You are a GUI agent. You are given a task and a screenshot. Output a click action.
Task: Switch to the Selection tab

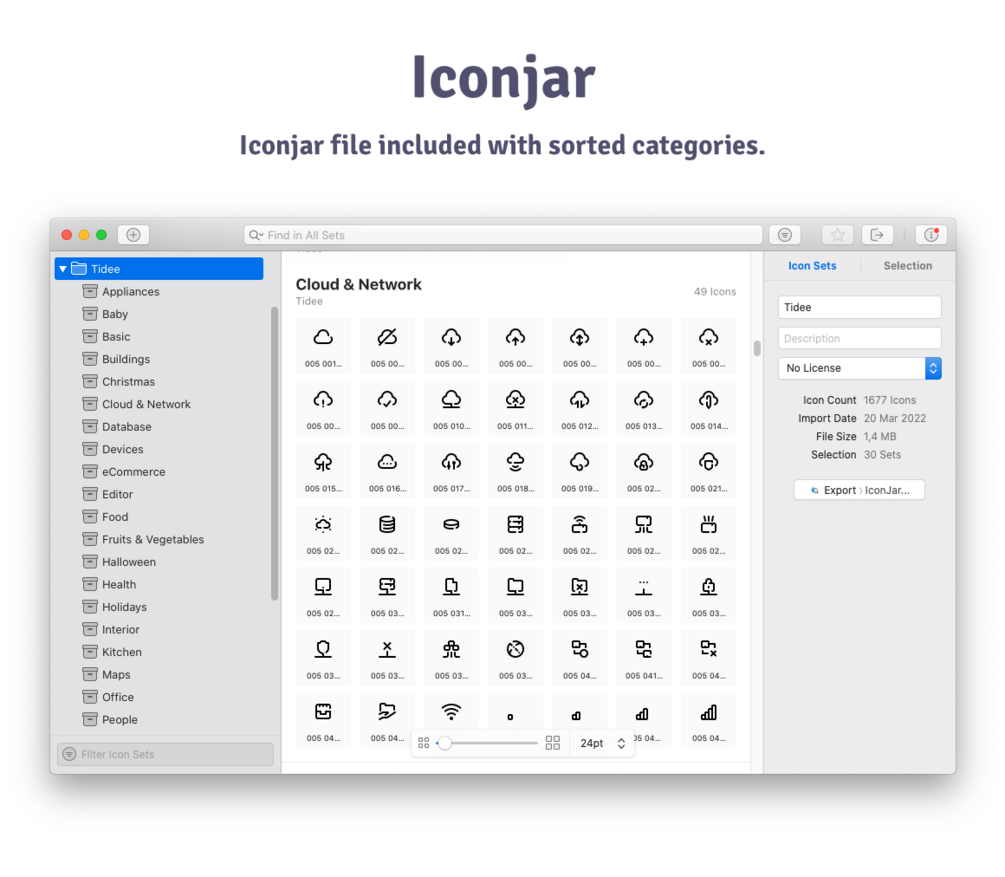[908, 265]
